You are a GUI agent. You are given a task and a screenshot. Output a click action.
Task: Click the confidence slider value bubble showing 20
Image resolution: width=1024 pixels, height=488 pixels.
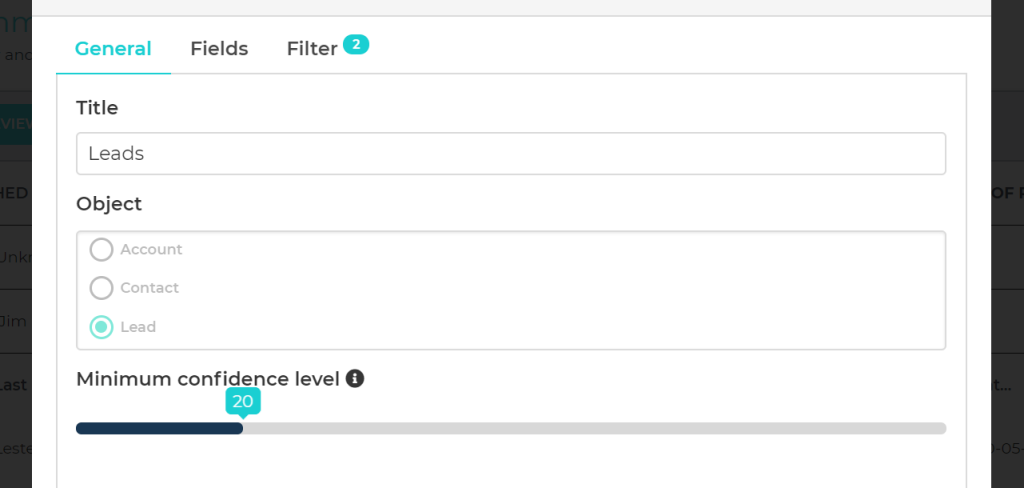click(243, 401)
